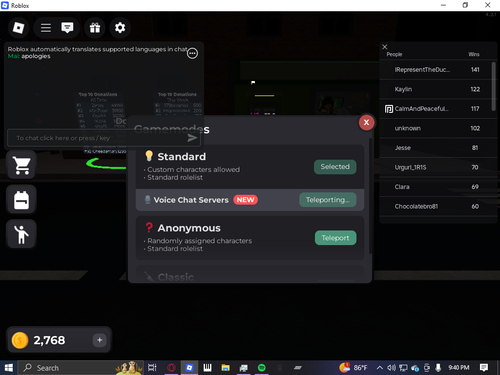The image size is (500, 375).
Task: Click the Gamemodes list scrollbar
Action: 370,196
